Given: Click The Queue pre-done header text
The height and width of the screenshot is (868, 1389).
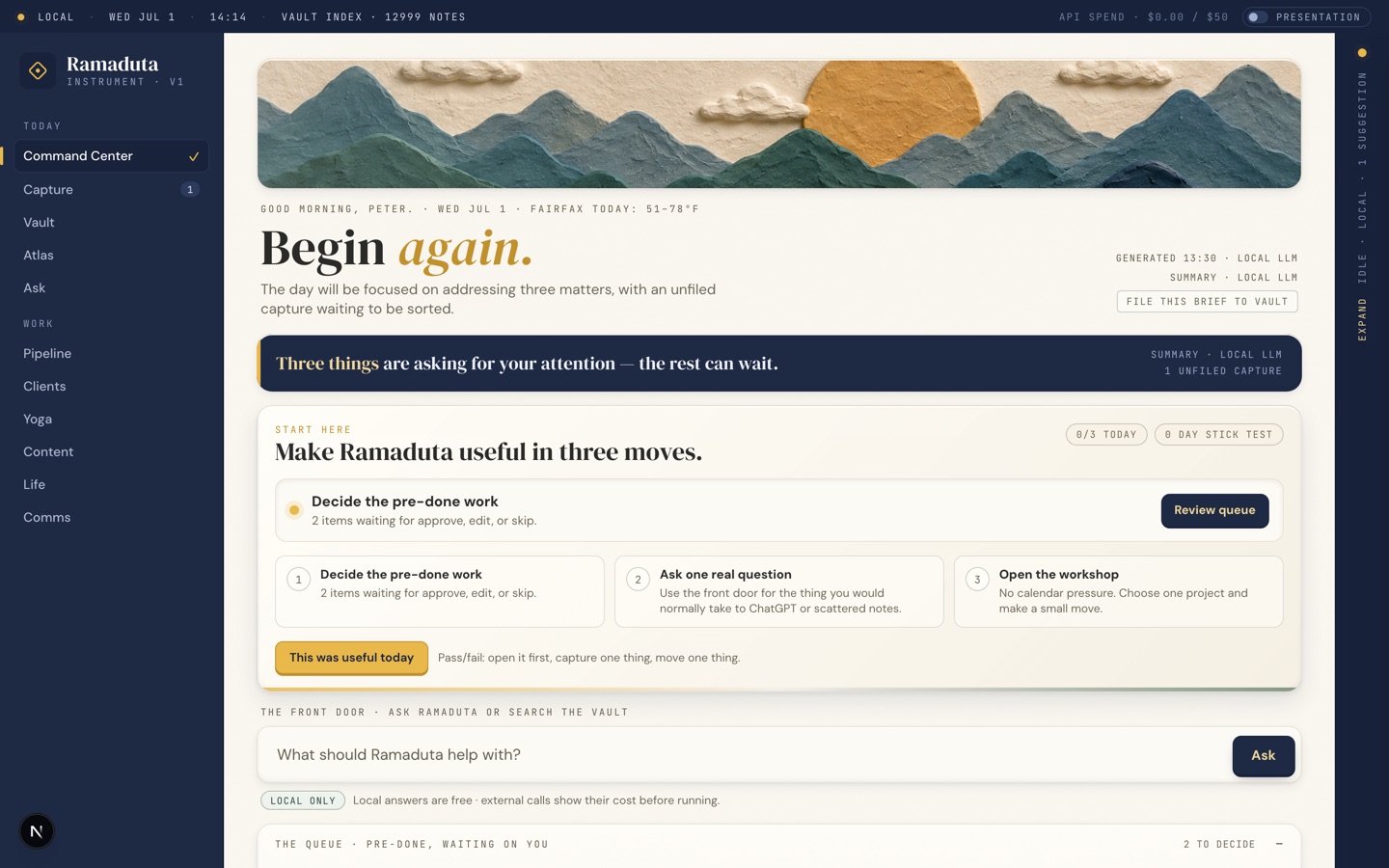Looking at the screenshot, I should [x=412, y=844].
